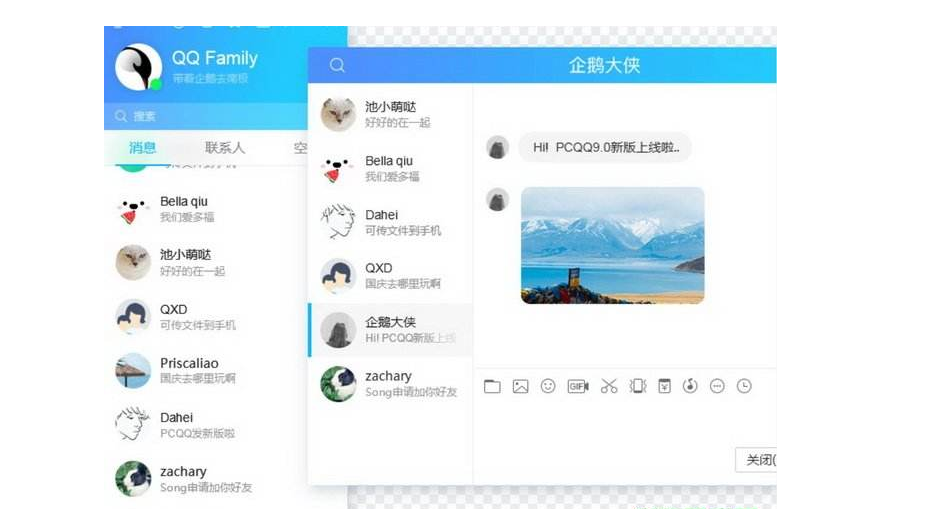Open Priscaliao conversation in main window

[206, 371]
